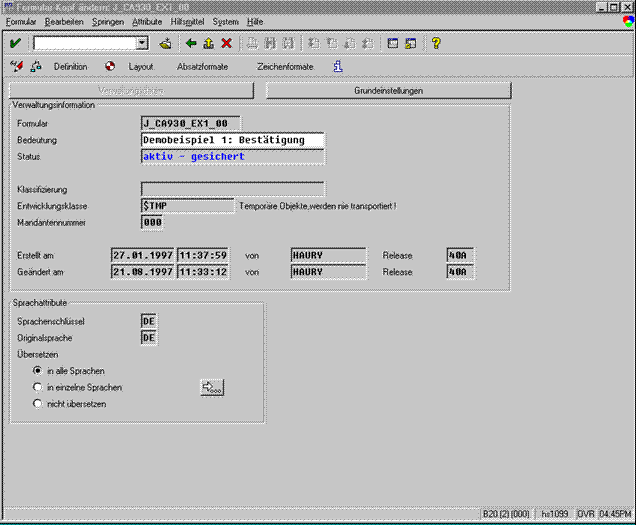Click the Zeichenformate button
This screenshot has height=527, width=637.
285,66
